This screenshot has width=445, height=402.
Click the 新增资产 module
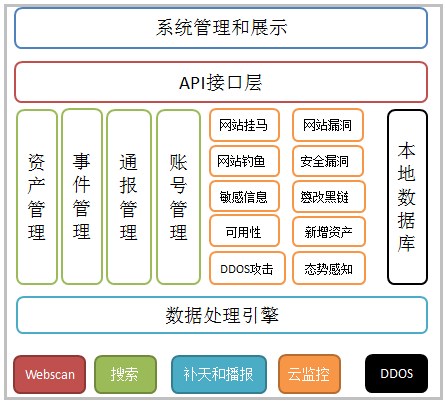[x=329, y=232]
